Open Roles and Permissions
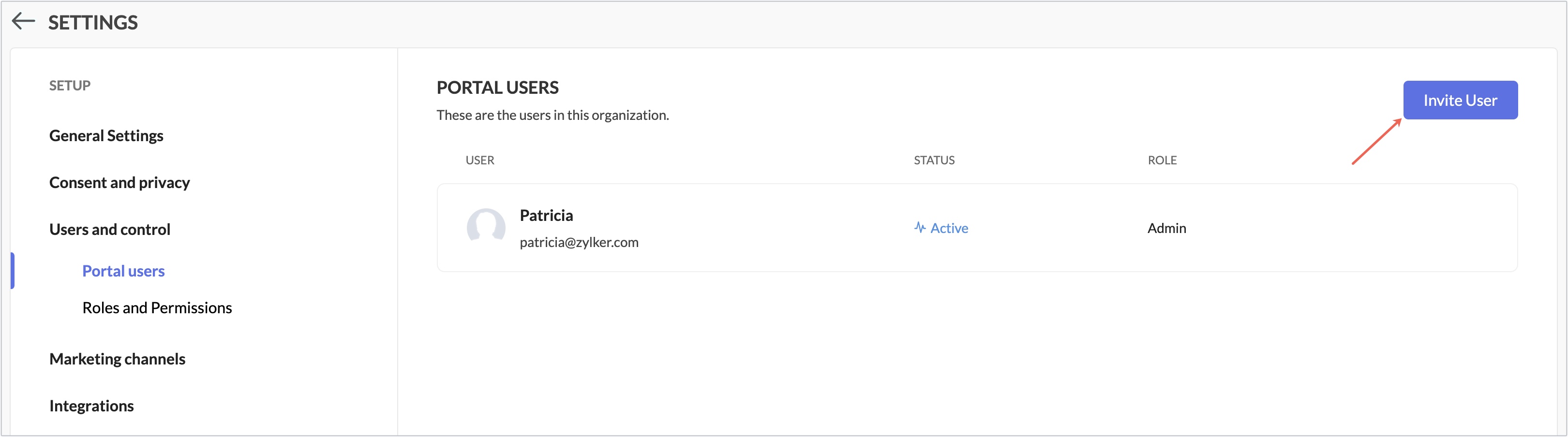1568x437 pixels. 157,307
